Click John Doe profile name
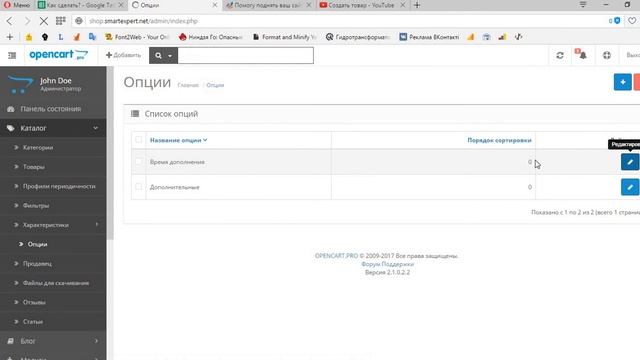 pos(56,80)
